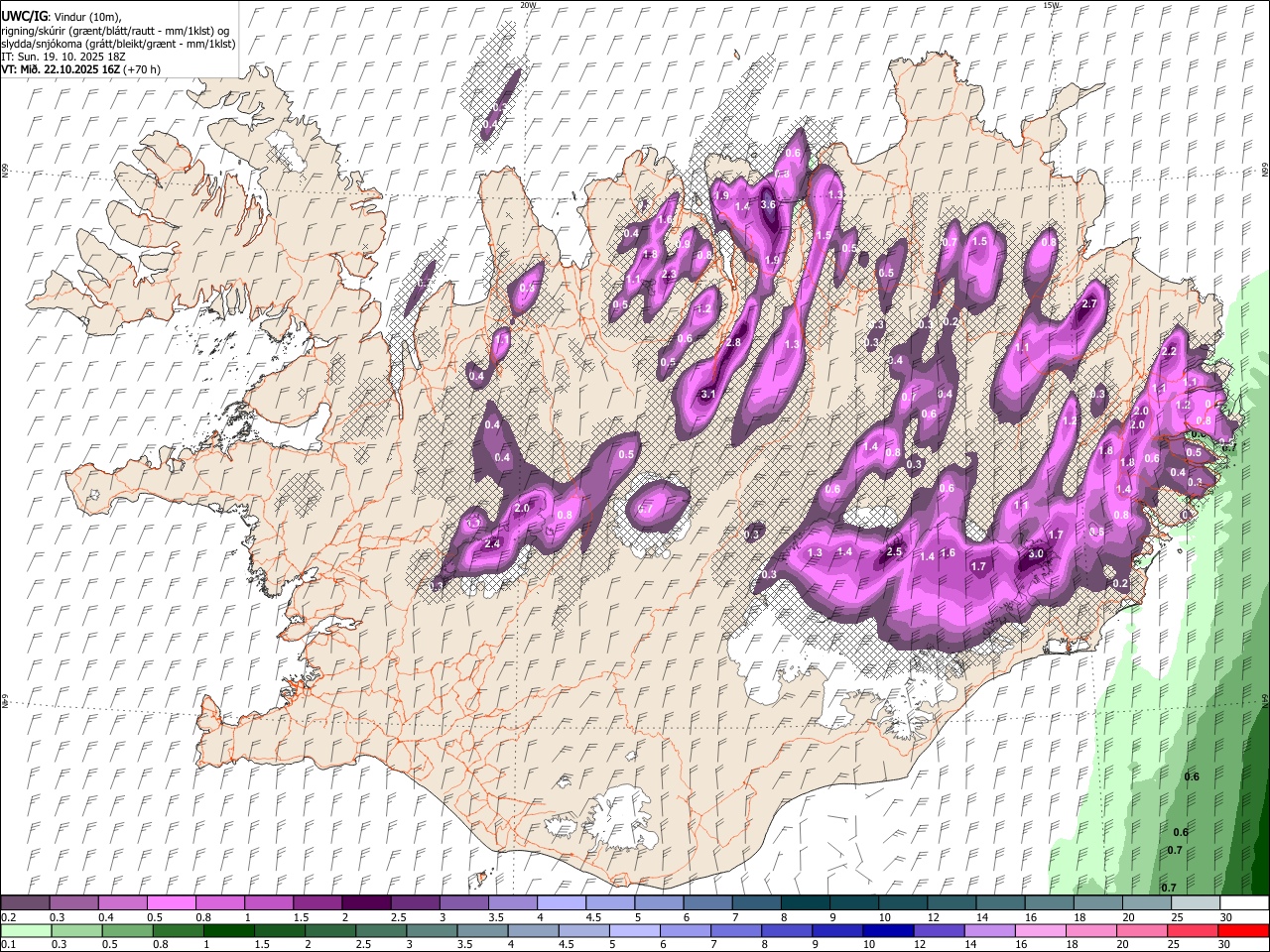
Task: Click the '15W' longitude label at top
Action: pos(1052,5)
